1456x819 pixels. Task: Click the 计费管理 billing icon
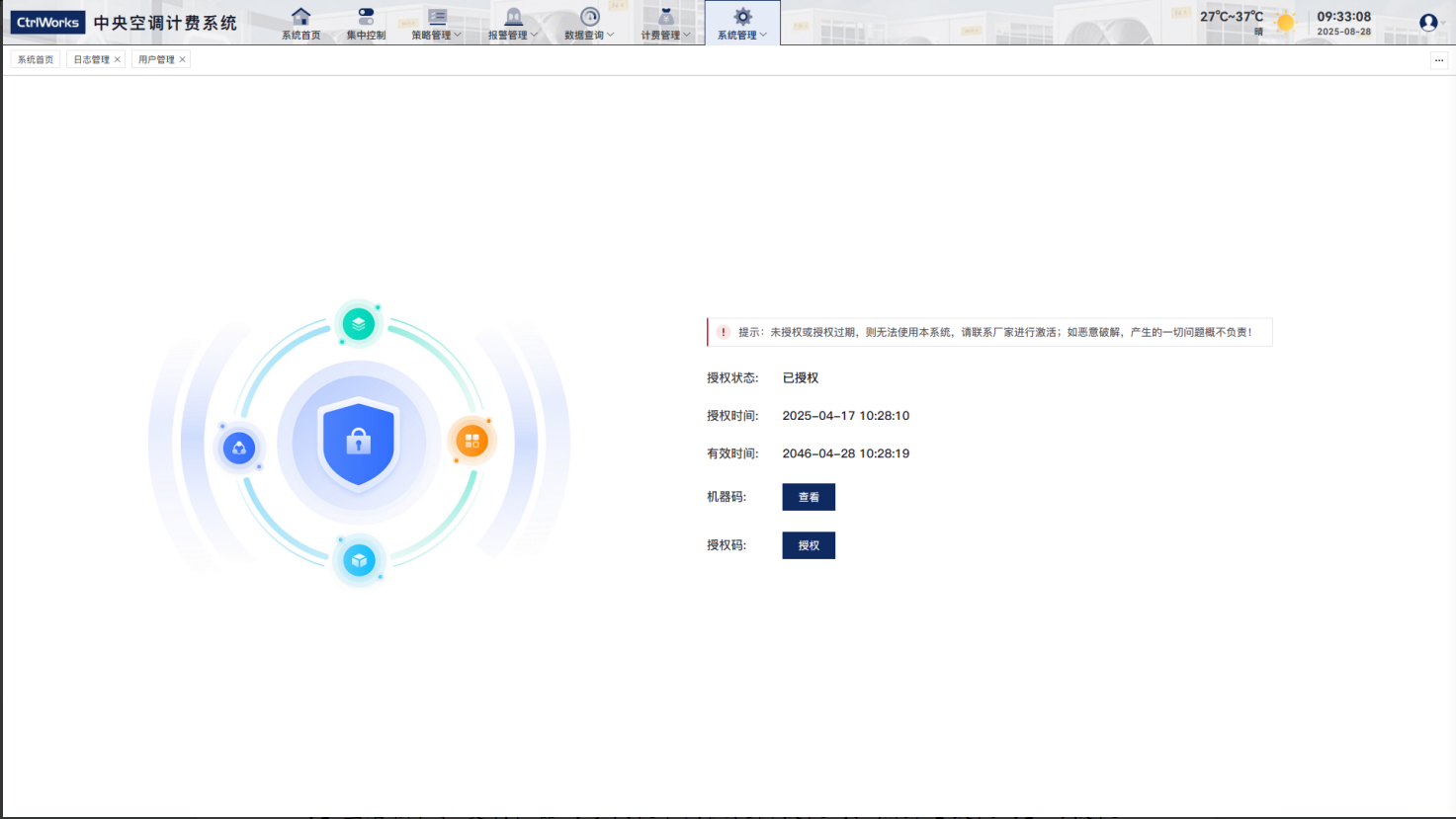[x=665, y=17]
